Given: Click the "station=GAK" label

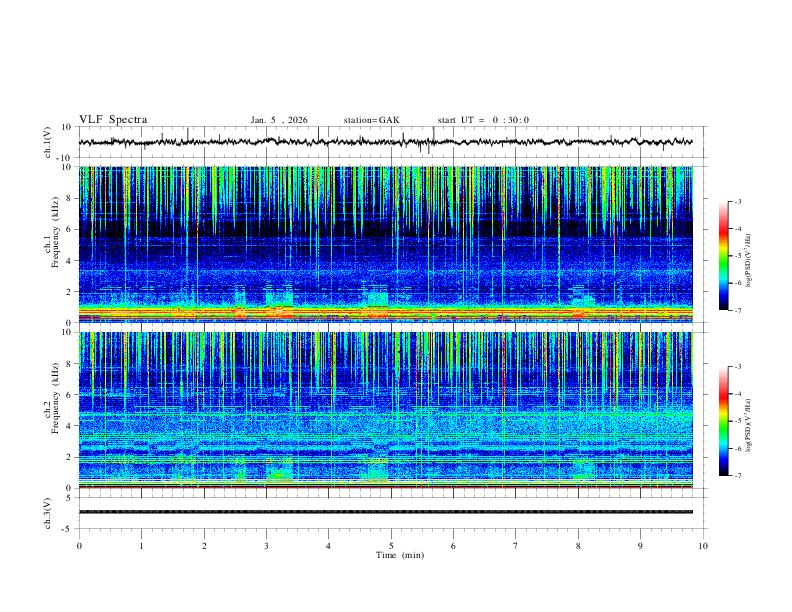Looking at the screenshot, I should pyautogui.click(x=371, y=120).
